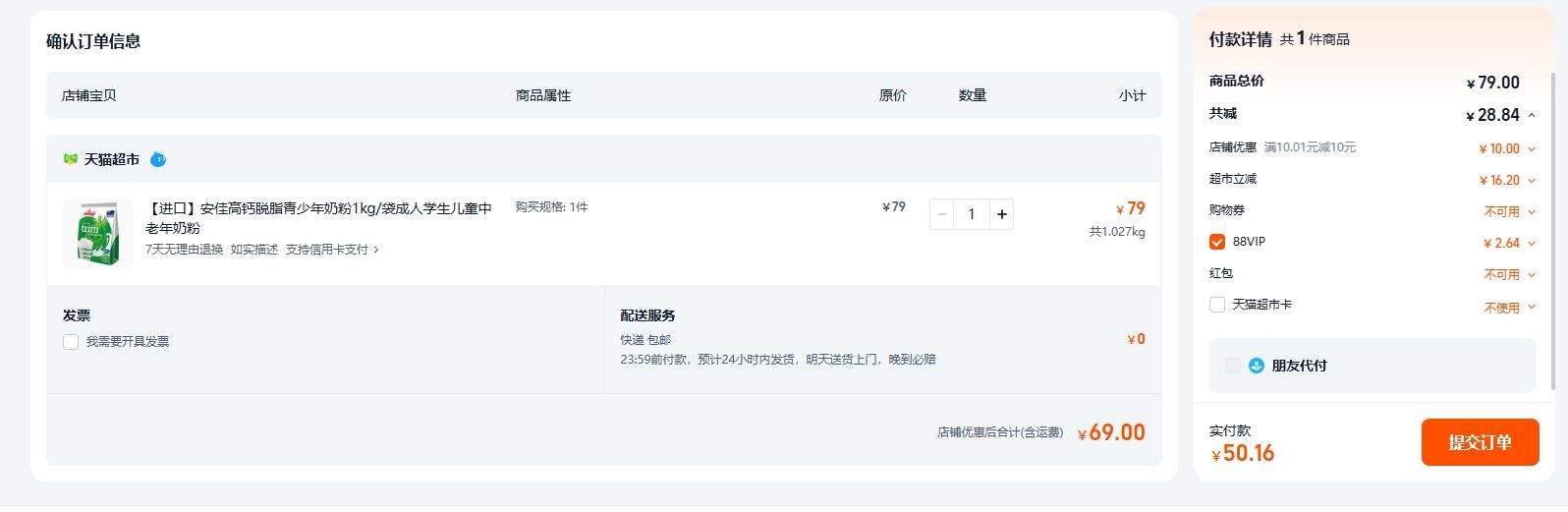Check the 我需要开具发票 invoice checkbox
This screenshot has width=1568, height=512.
point(71,342)
